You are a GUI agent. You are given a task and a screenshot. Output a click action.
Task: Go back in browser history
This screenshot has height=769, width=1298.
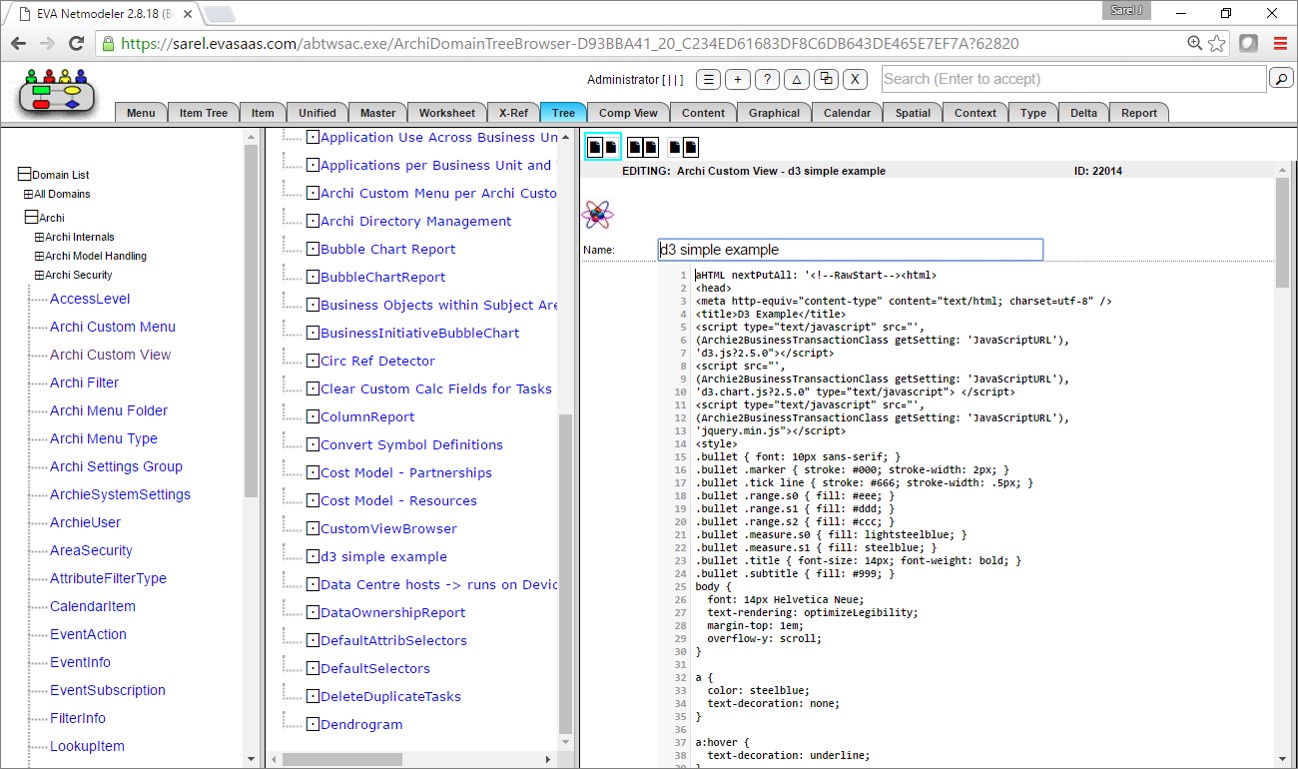(18, 43)
